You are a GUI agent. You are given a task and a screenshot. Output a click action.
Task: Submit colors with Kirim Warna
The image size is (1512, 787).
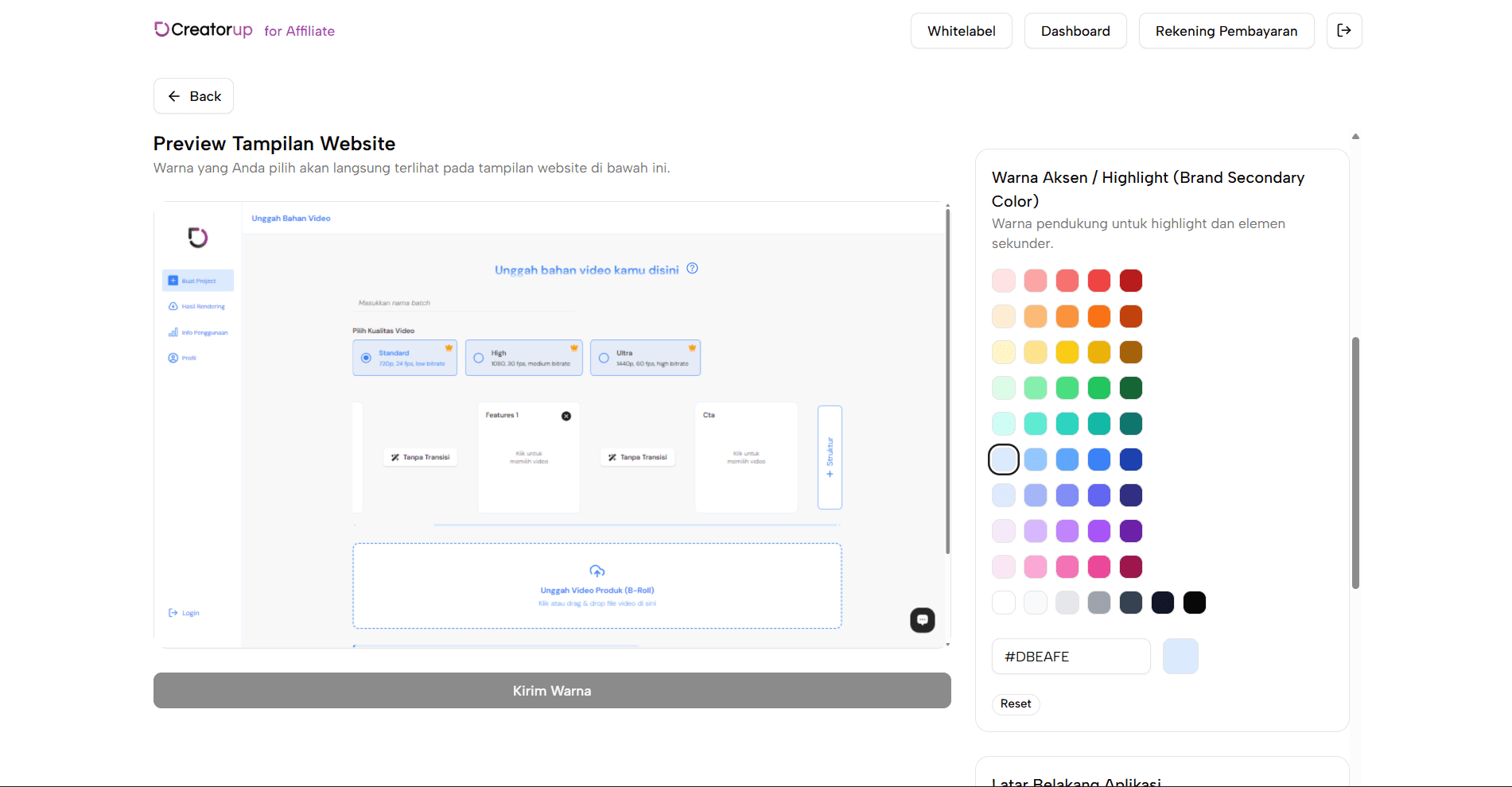[552, 691]
